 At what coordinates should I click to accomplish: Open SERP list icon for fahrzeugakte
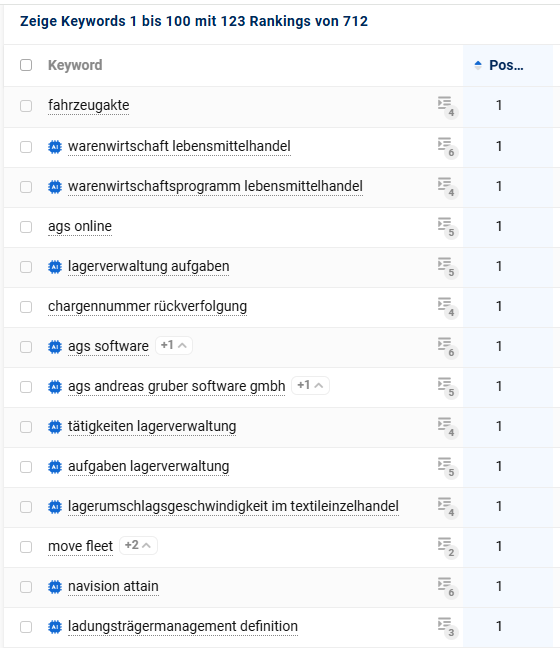(447, 107)
